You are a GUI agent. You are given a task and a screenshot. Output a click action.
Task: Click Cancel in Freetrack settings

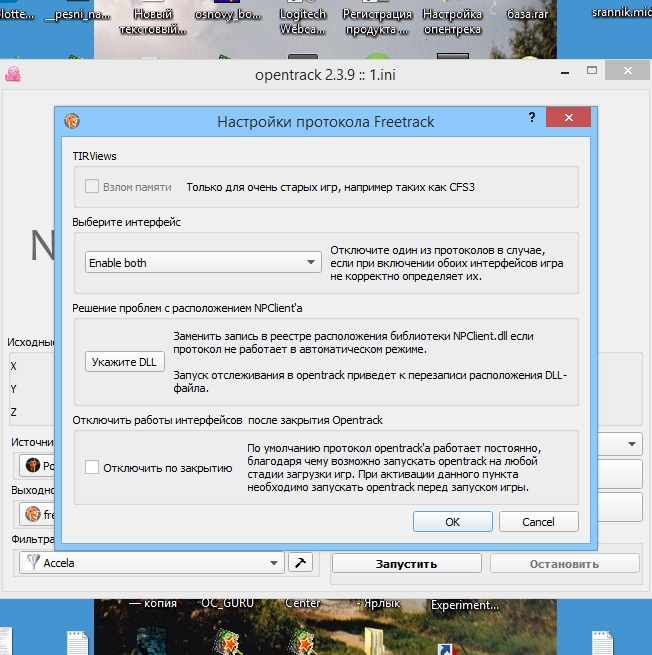click(x=538, y=522)
